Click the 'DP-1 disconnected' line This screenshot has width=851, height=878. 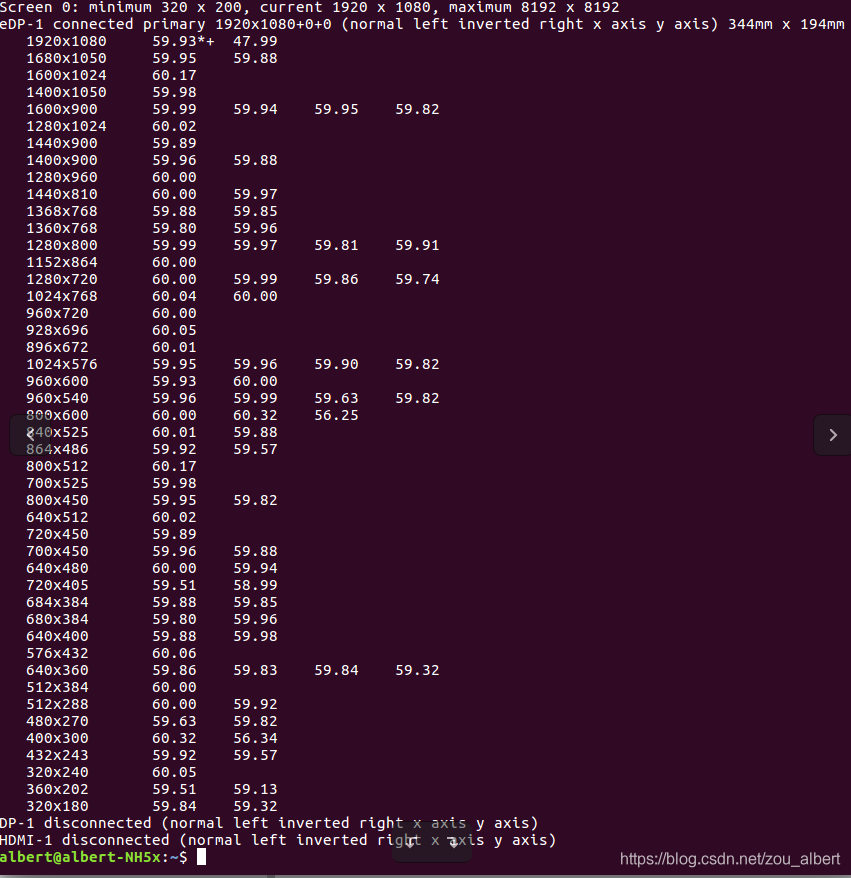[269, 823]
